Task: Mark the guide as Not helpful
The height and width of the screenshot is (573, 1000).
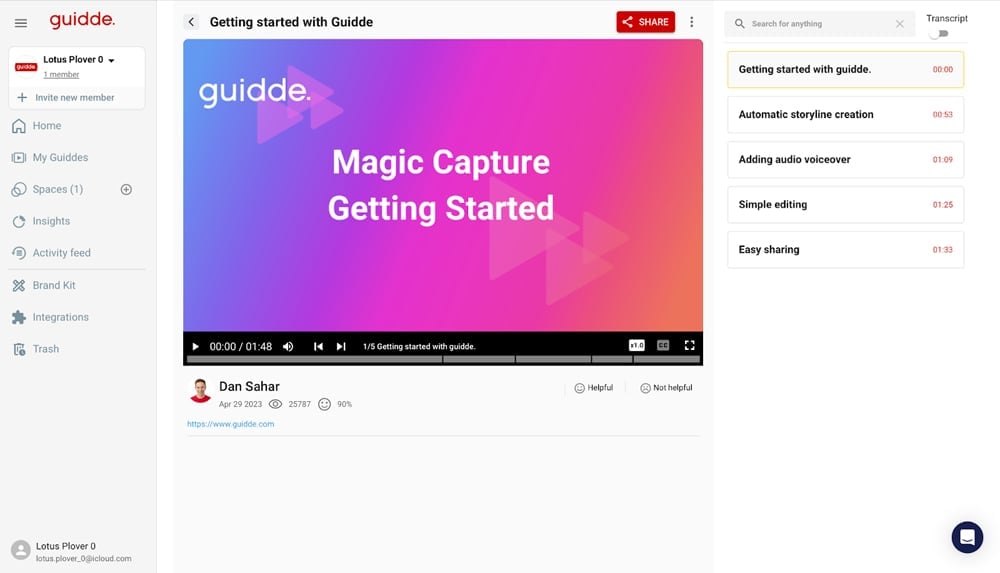Action: [x=666, y=388]
